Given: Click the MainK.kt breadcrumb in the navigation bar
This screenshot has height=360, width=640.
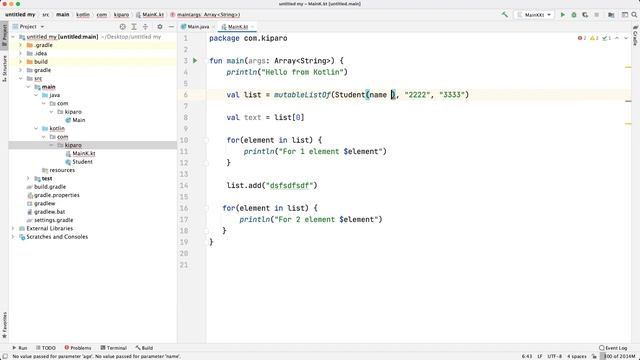Looking at the screenshot, I should [150, 15].
